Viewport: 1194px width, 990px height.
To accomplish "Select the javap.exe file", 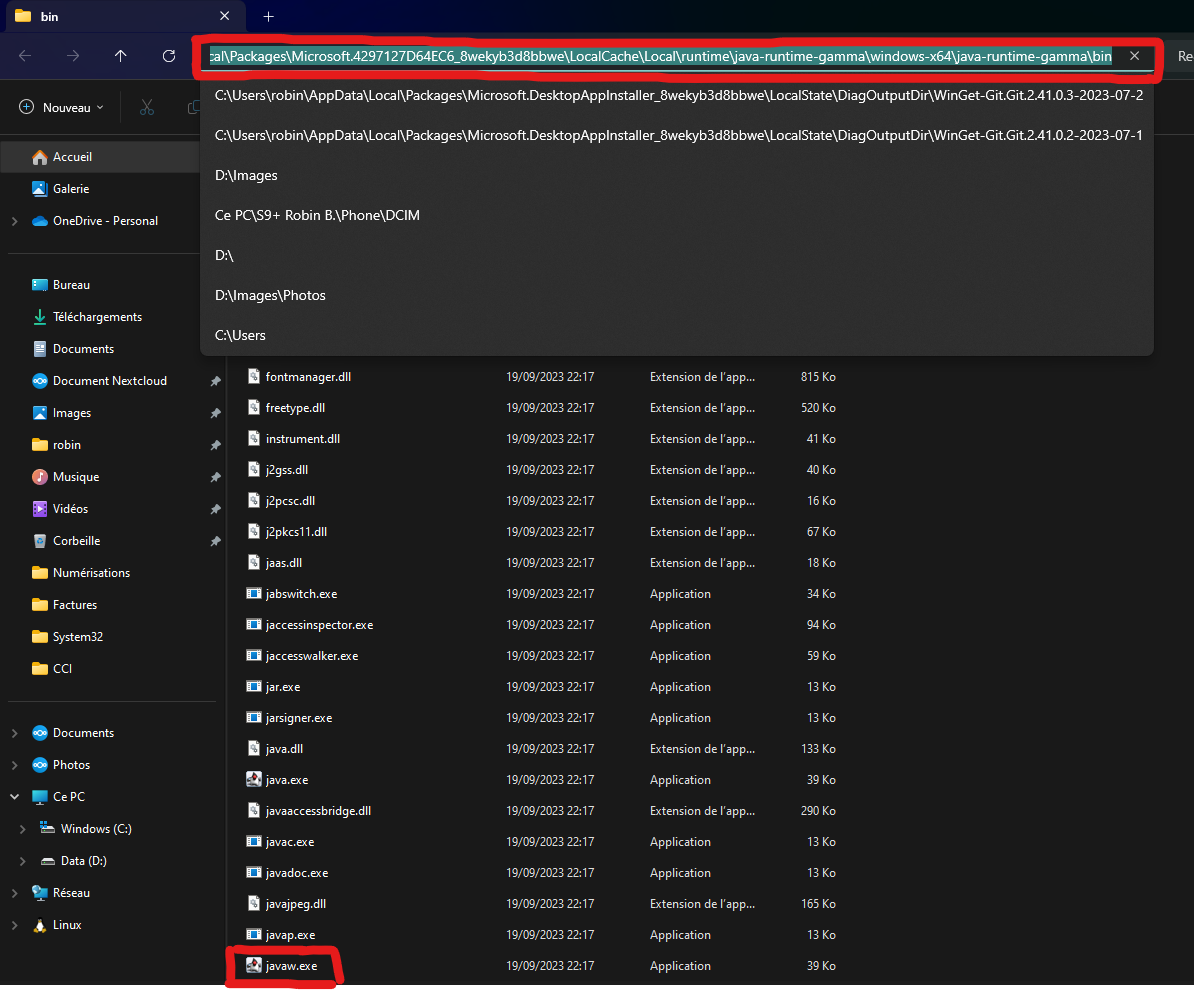I will point(290,935).
